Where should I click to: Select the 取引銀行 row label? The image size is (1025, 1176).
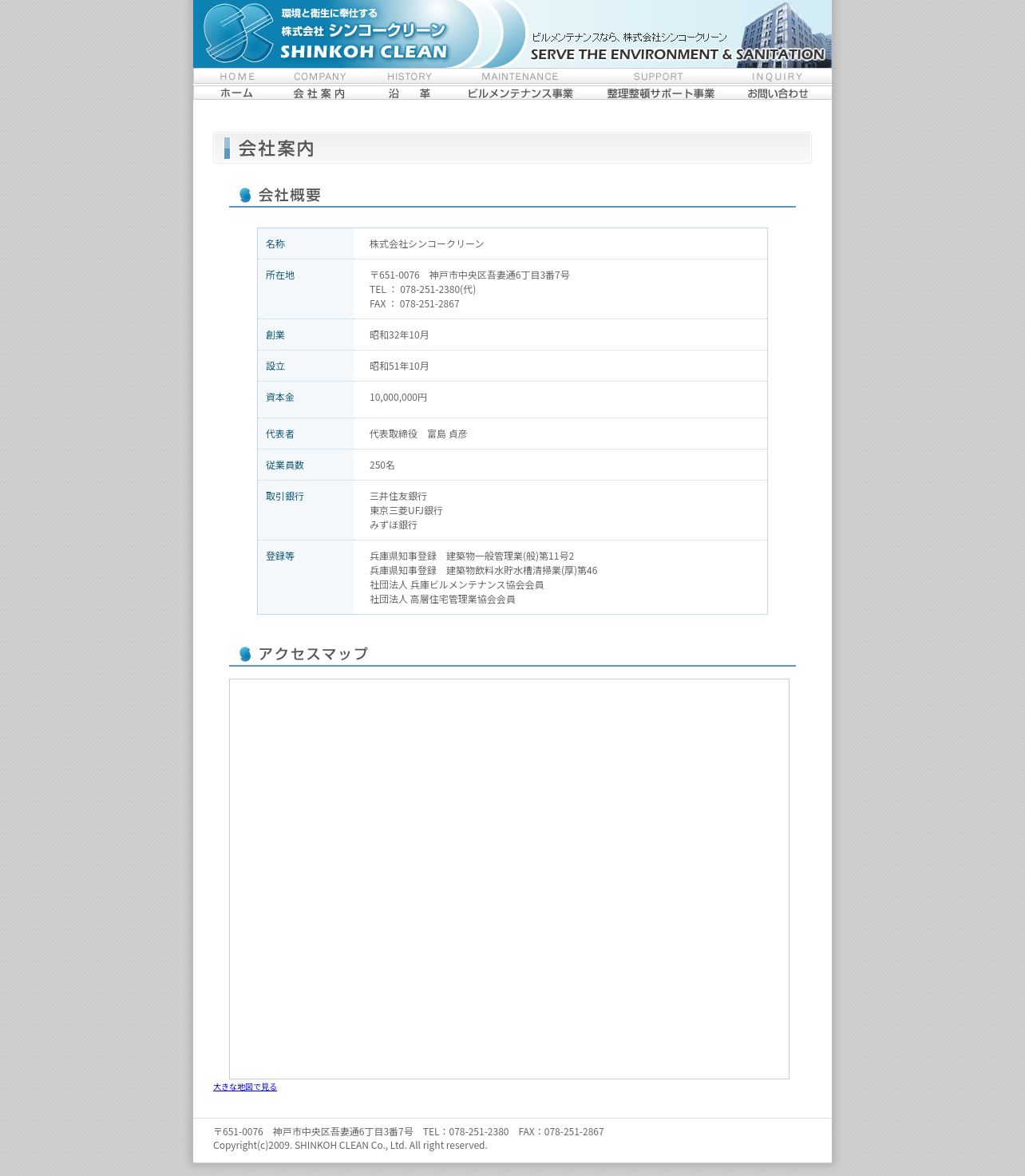coord(285,496)
